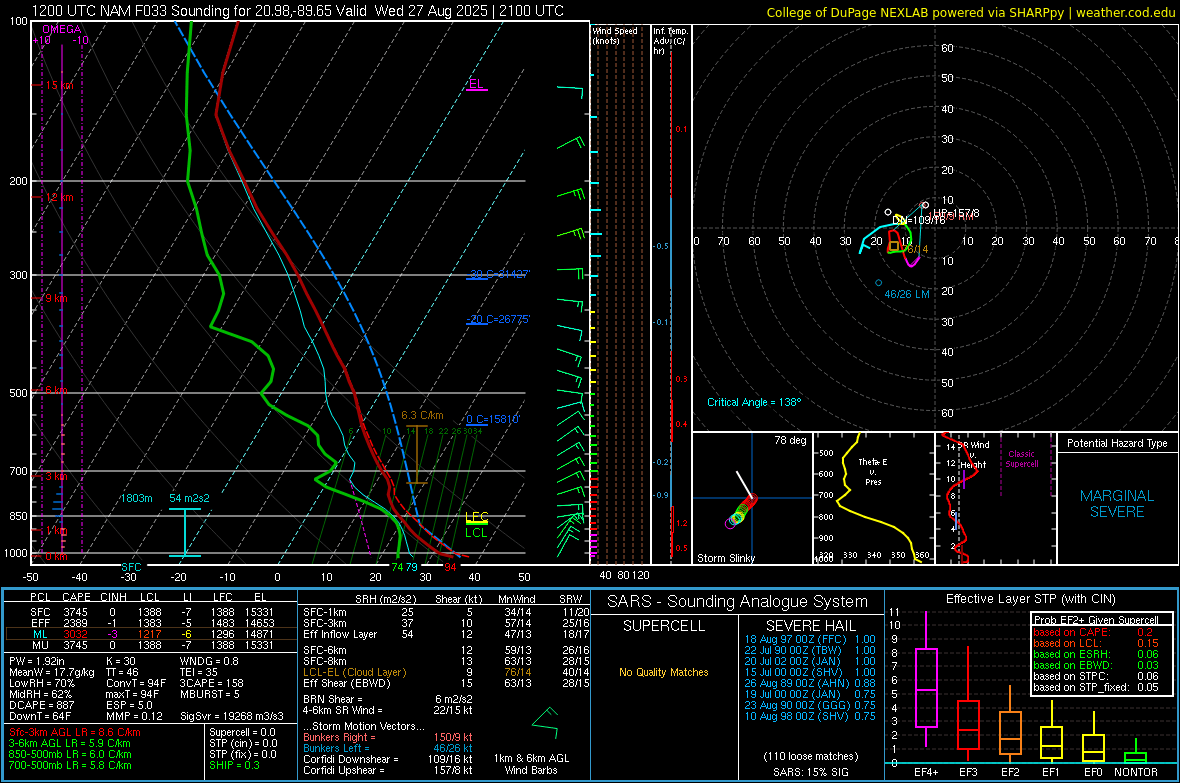Image resolution: width=1180 pixels, height=783 pixels.
Task: Click the green LCL level label
Action: point(476,532)
